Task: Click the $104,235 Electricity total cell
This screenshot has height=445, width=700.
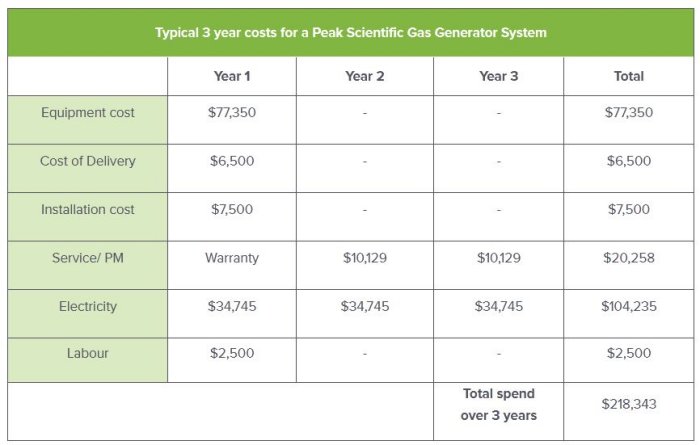Action: 629,307
